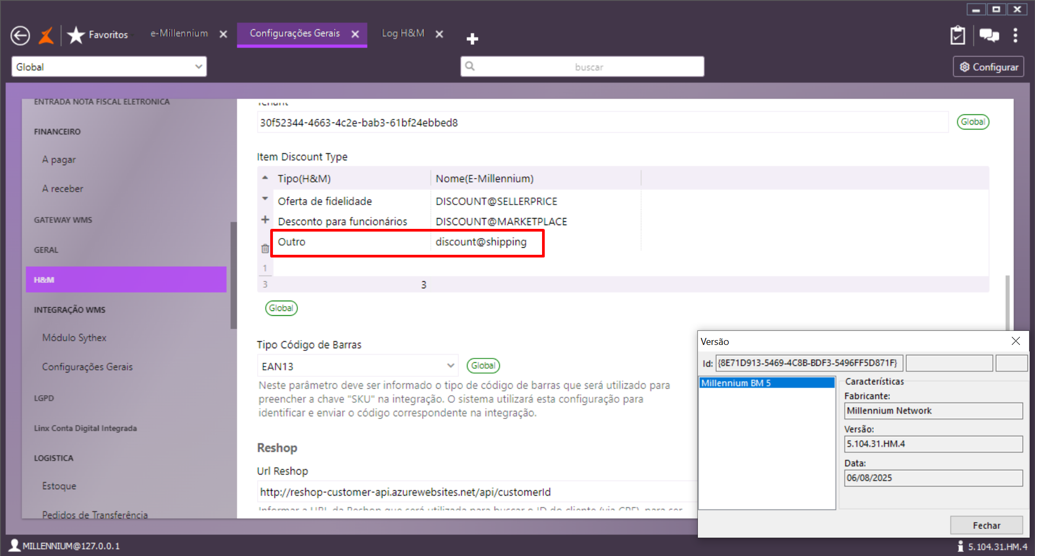Click the Global badge next to EAN13
Screen dimensions: 1038x559
pos(483,366)
